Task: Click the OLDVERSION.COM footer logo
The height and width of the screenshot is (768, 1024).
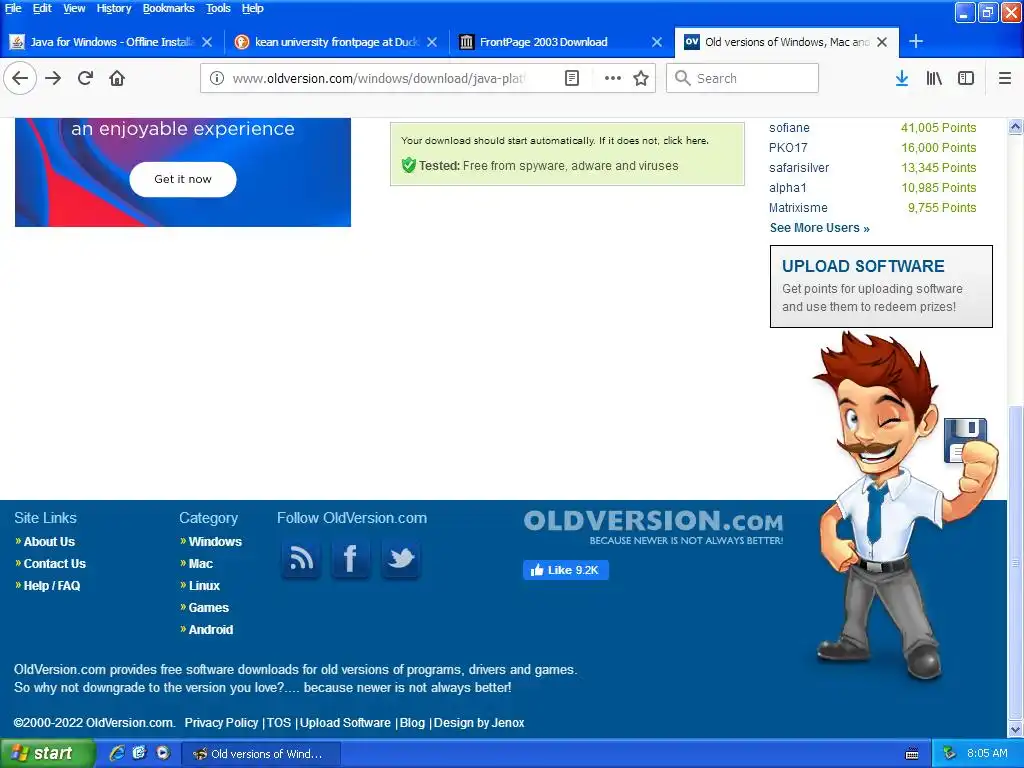Action: click(x=653, y=527)
